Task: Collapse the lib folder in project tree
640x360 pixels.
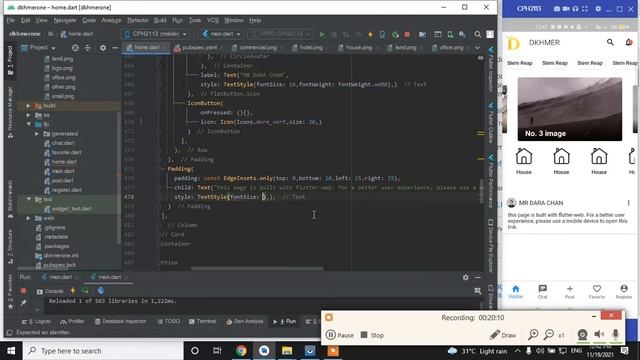Action: 28,124
